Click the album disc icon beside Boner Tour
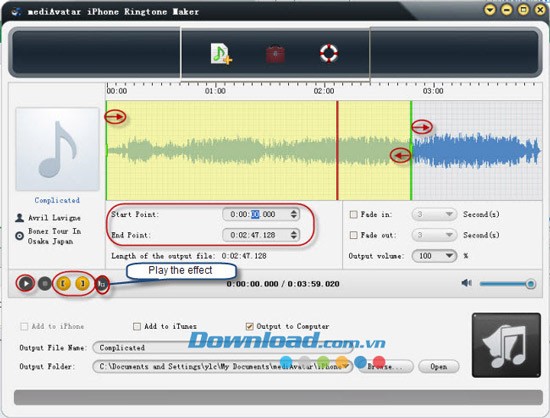This screenshot has height=418, width=550. pos(19,236)
